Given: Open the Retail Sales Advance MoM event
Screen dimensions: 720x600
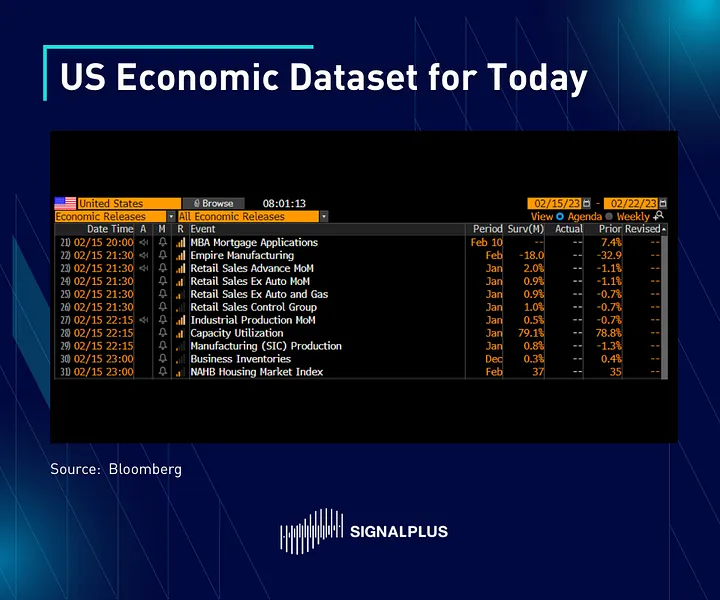Looking at the screenshot, I should [252, 268].
